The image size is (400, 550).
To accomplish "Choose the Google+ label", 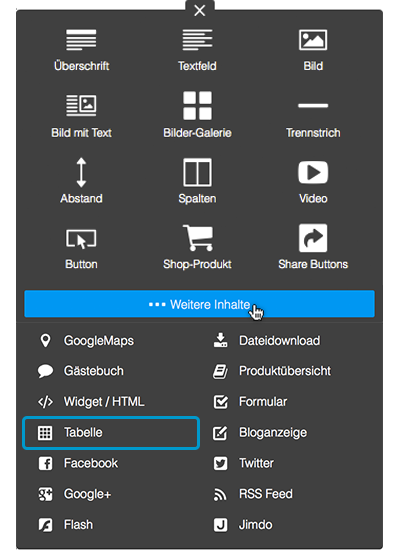I will 87,494.
